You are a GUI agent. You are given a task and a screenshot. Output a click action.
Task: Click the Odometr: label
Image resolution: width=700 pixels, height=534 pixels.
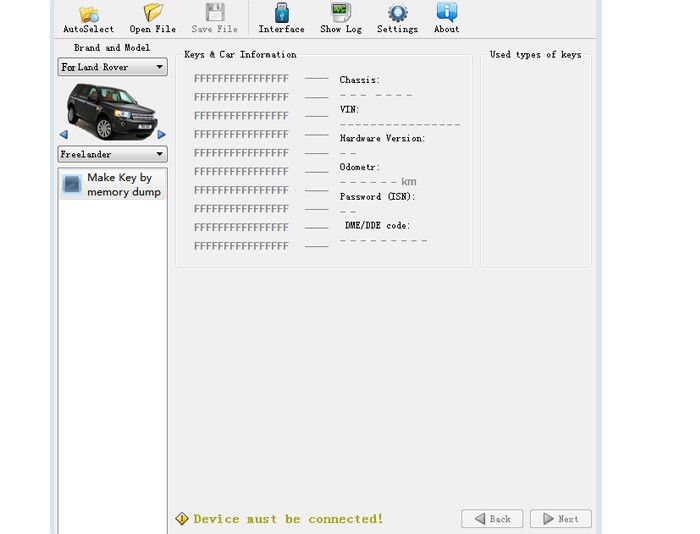point(359,167)
